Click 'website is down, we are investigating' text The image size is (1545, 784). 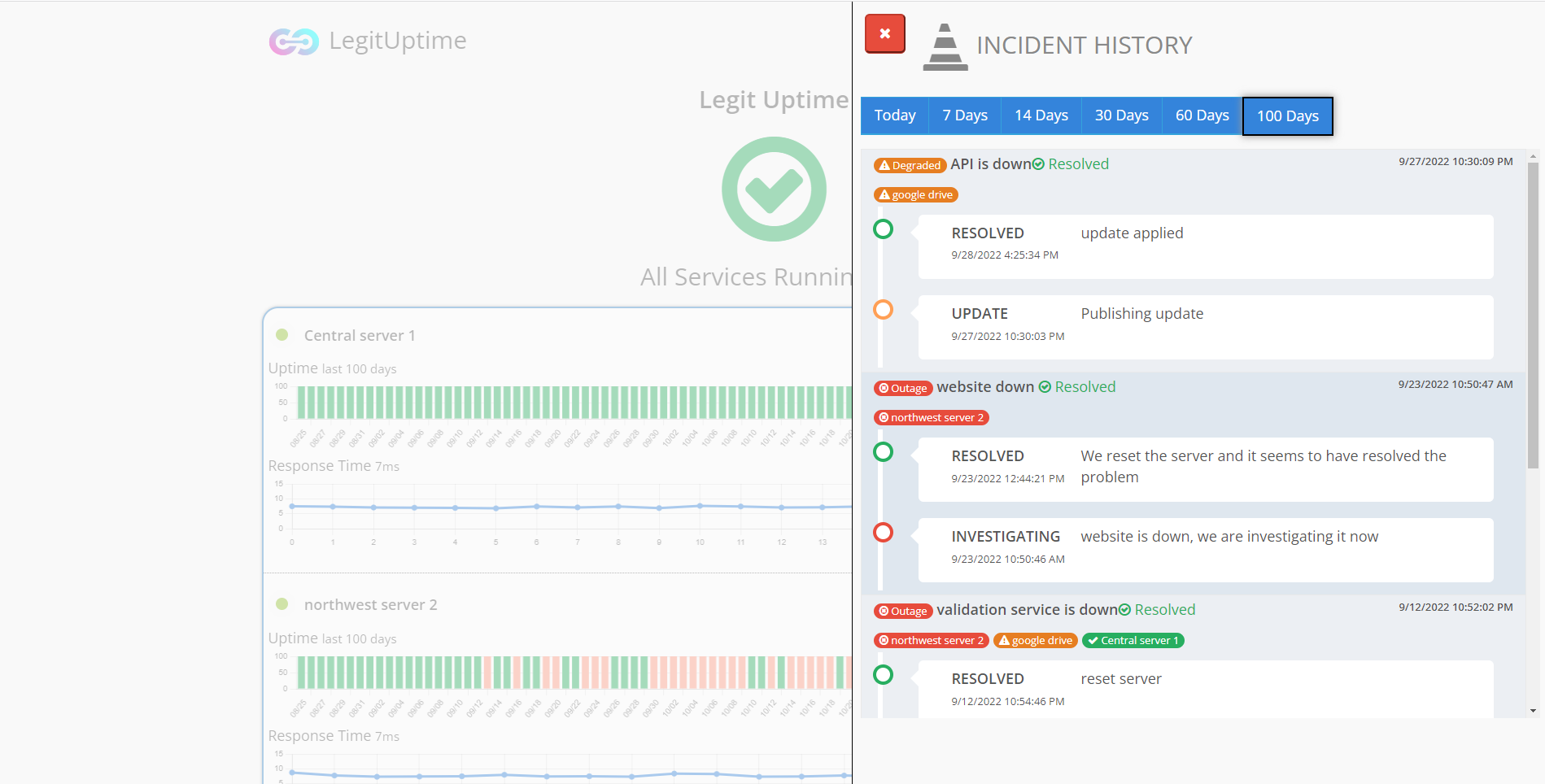point(1229,537)
